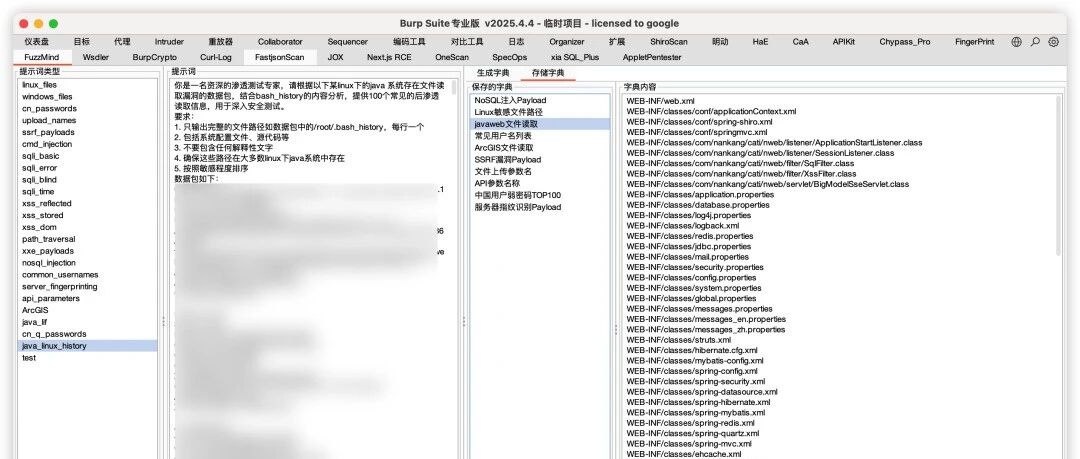Screen dimensions: 1080x459
Task: Click the prompt text area scrollbar
Action: click(454, 88)
